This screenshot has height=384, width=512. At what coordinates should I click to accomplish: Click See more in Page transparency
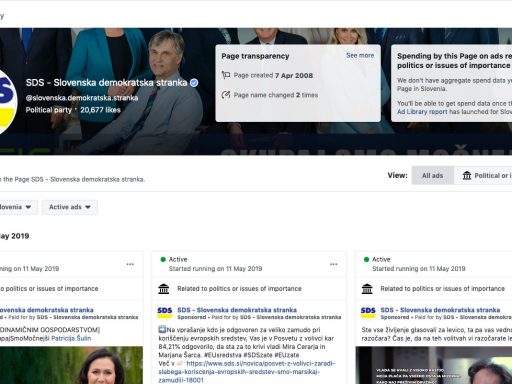pyautogui.click(x=360, y=55)
